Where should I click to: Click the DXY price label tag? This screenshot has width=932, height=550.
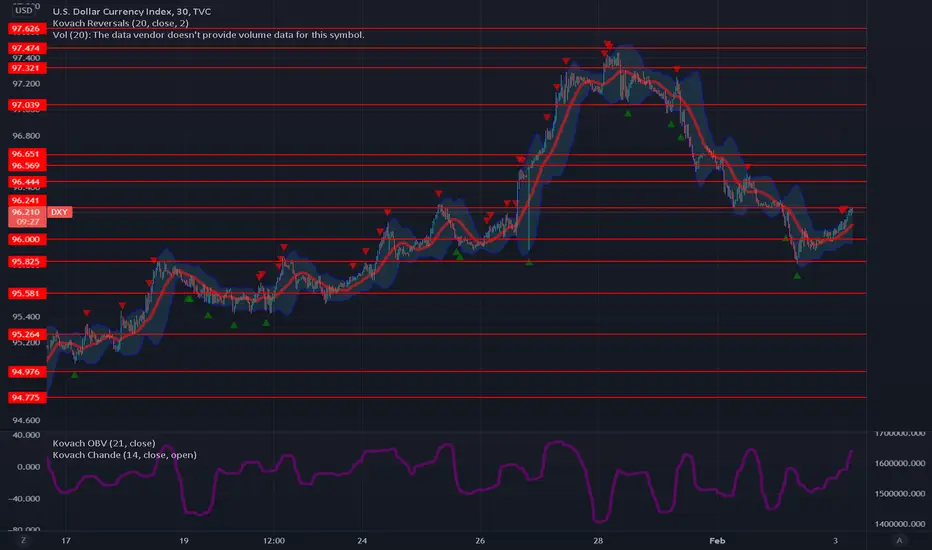click(59, 212)
